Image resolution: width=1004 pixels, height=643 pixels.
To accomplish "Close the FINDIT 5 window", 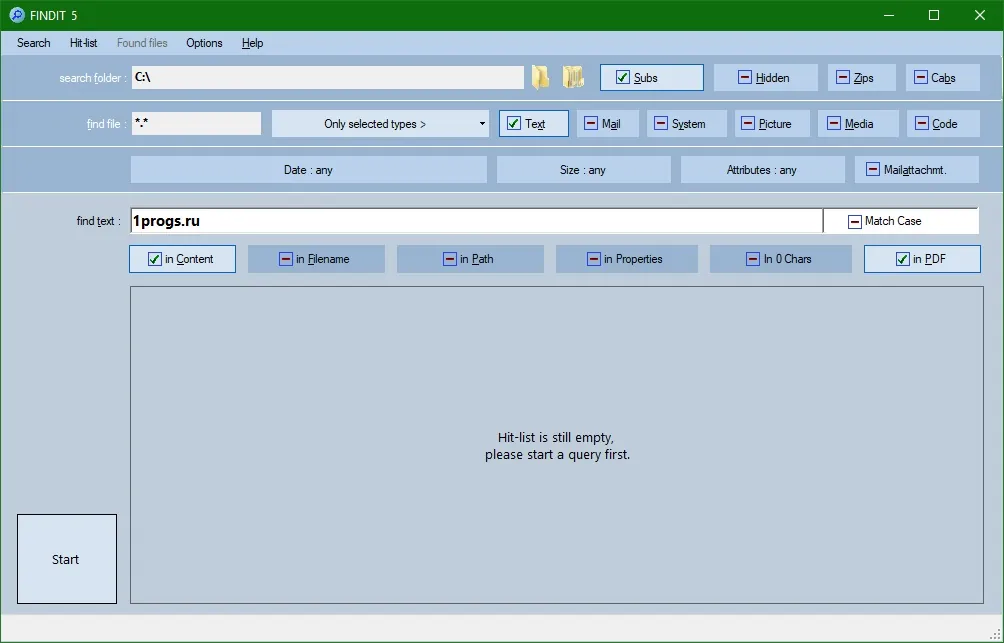I will click(x=980, y=15).
